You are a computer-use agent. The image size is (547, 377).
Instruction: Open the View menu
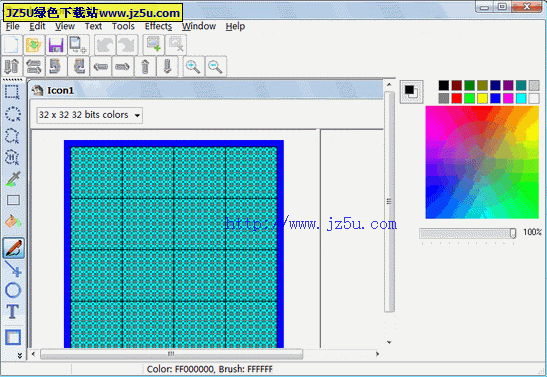pyautogui.click(x=65, y=26)
